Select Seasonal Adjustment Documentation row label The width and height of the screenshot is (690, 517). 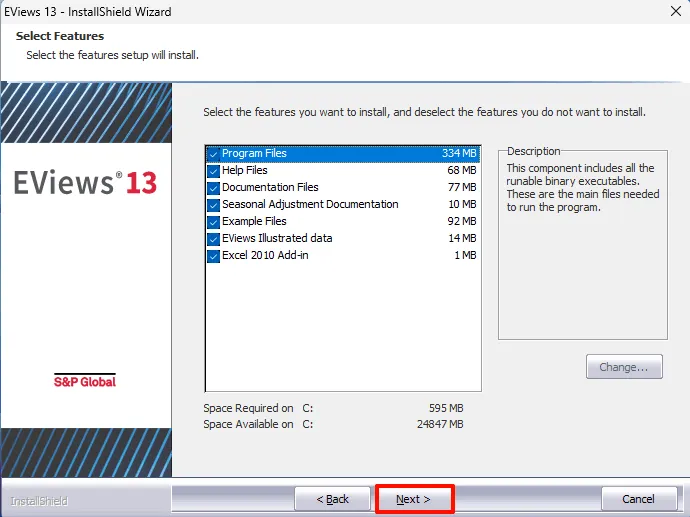tap(310, 204)
